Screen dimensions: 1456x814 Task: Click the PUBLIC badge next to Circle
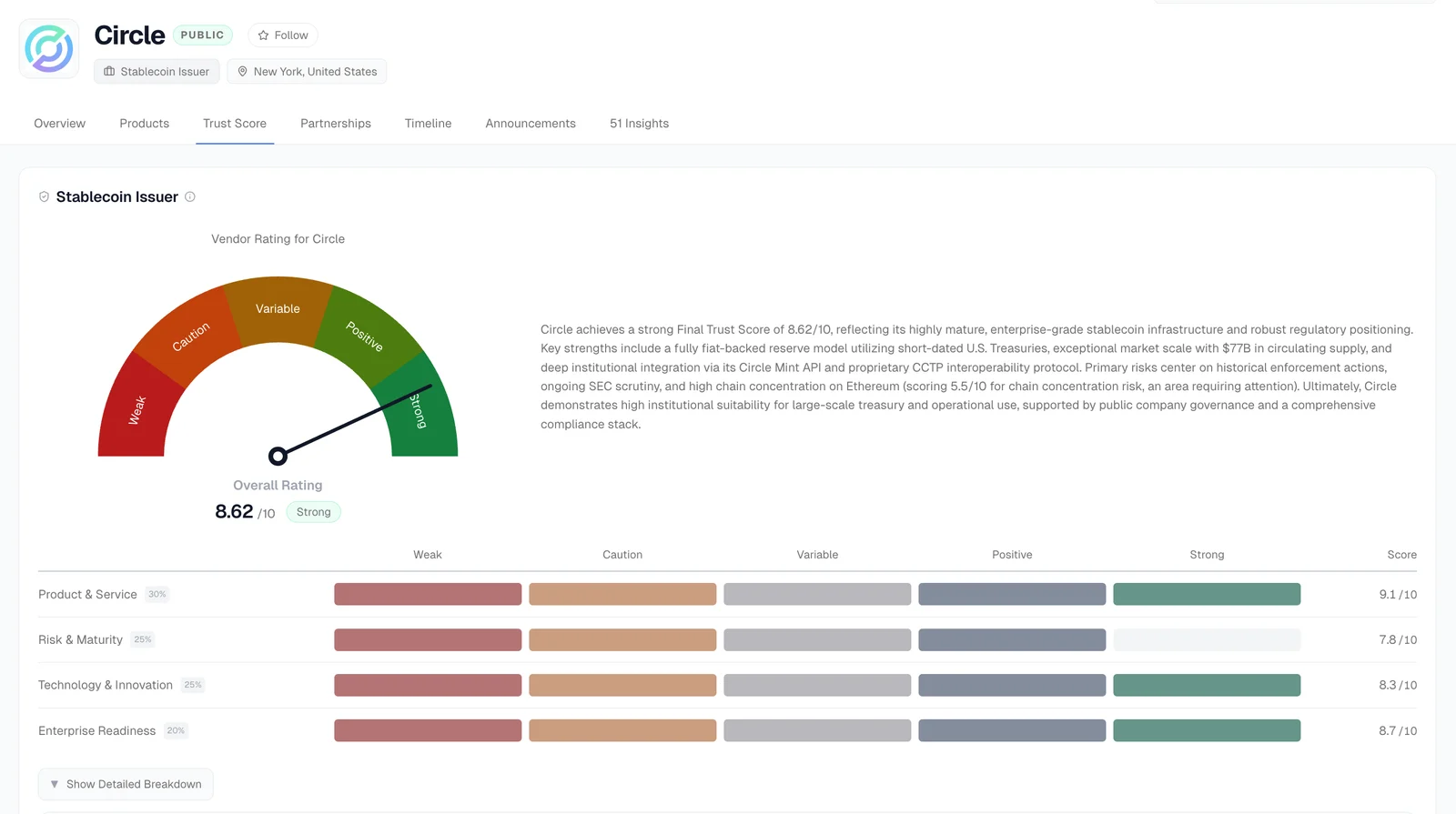(x=202, y=35)
